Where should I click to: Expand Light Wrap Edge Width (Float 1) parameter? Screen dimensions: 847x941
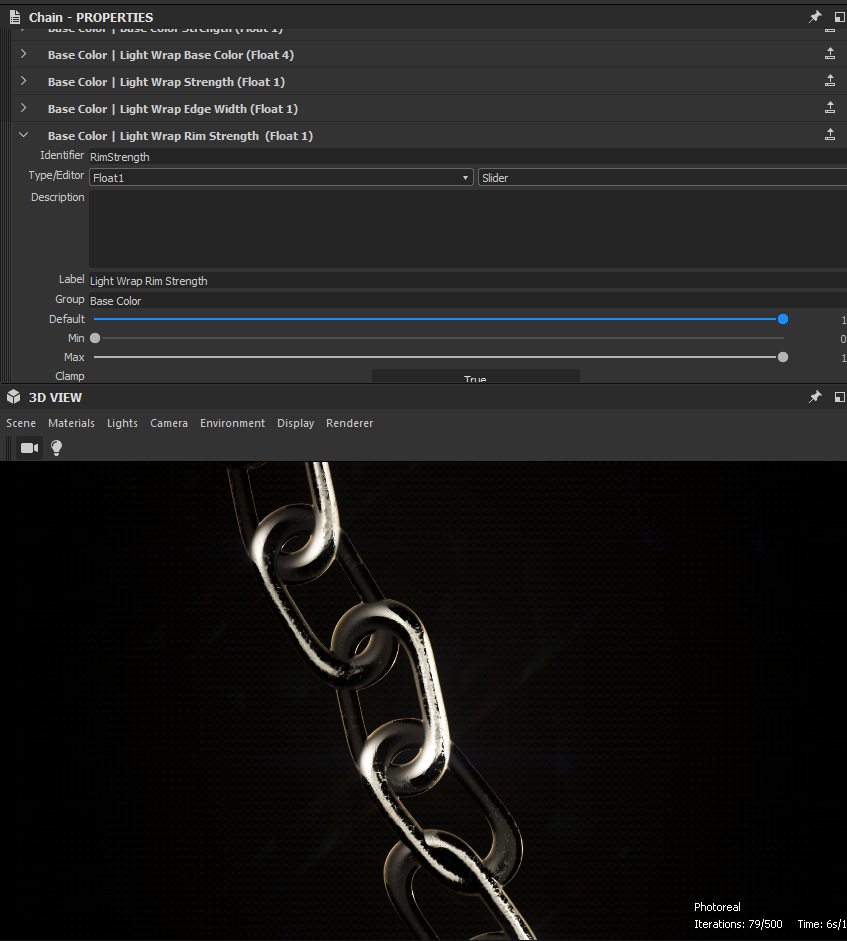click(23, 108)
